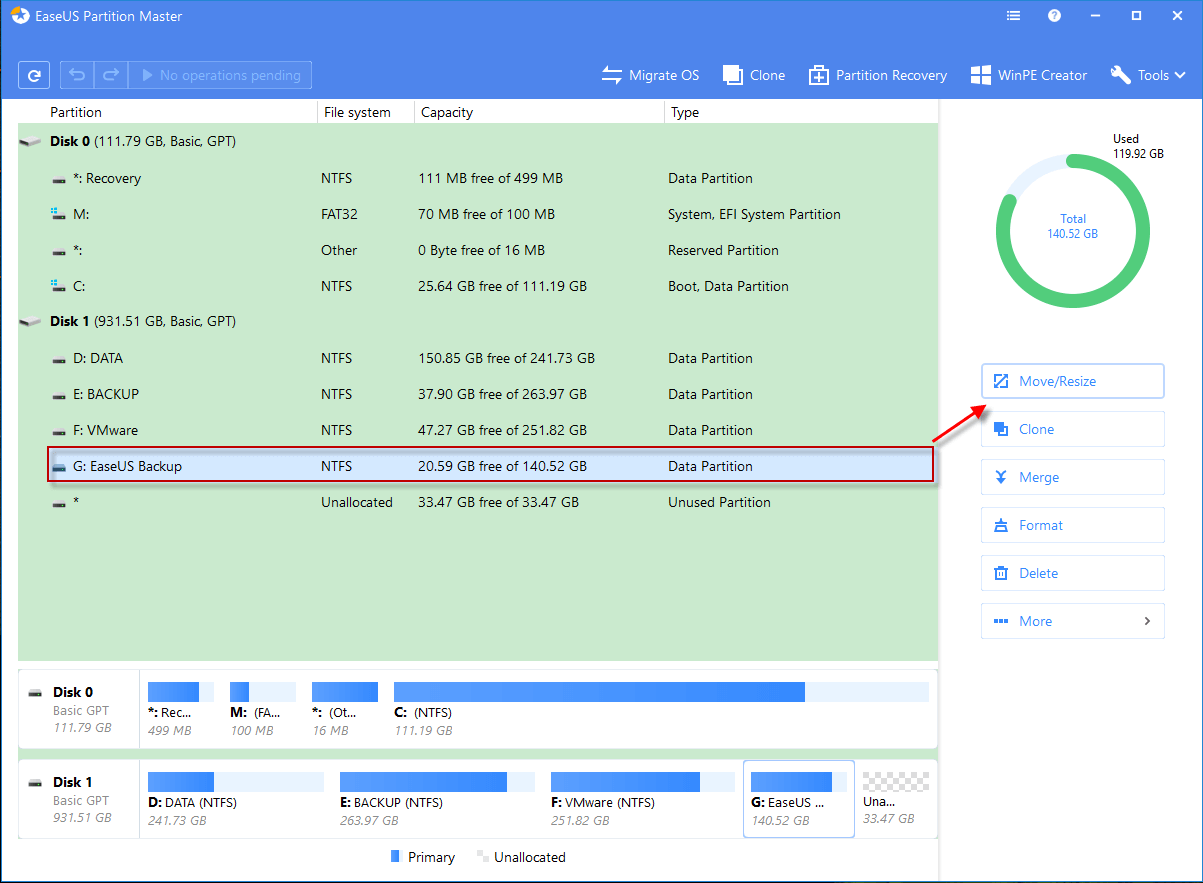Expand the More operations submenu
The image size is (1203, 883).
coord(1072,621)
